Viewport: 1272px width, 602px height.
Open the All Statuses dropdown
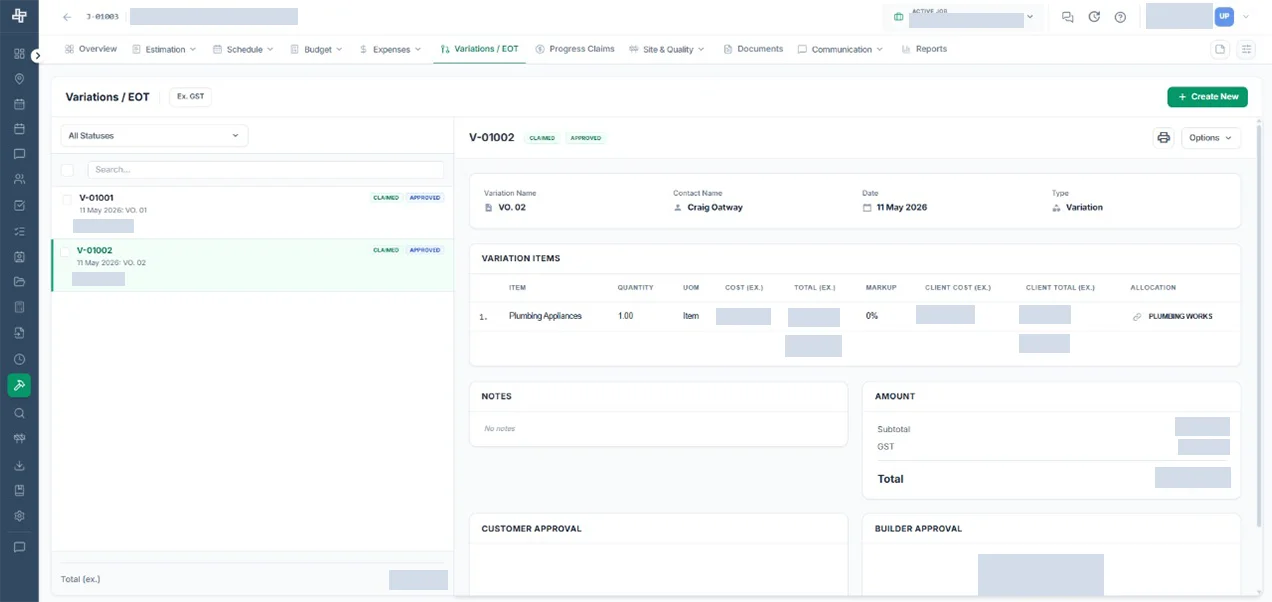[154, 136]
